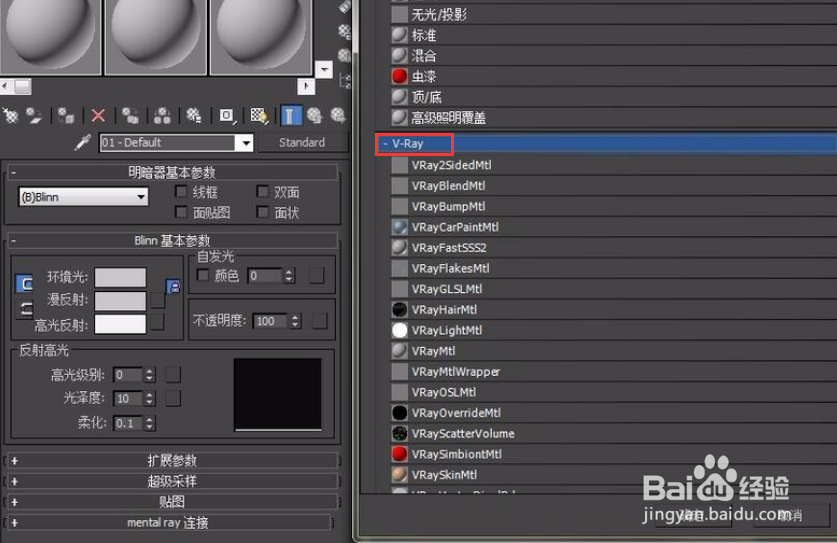The image size is (837, 543).
Task: Collapse the Blinn 基本参数 rollout
Action: [x=171, y=241]
